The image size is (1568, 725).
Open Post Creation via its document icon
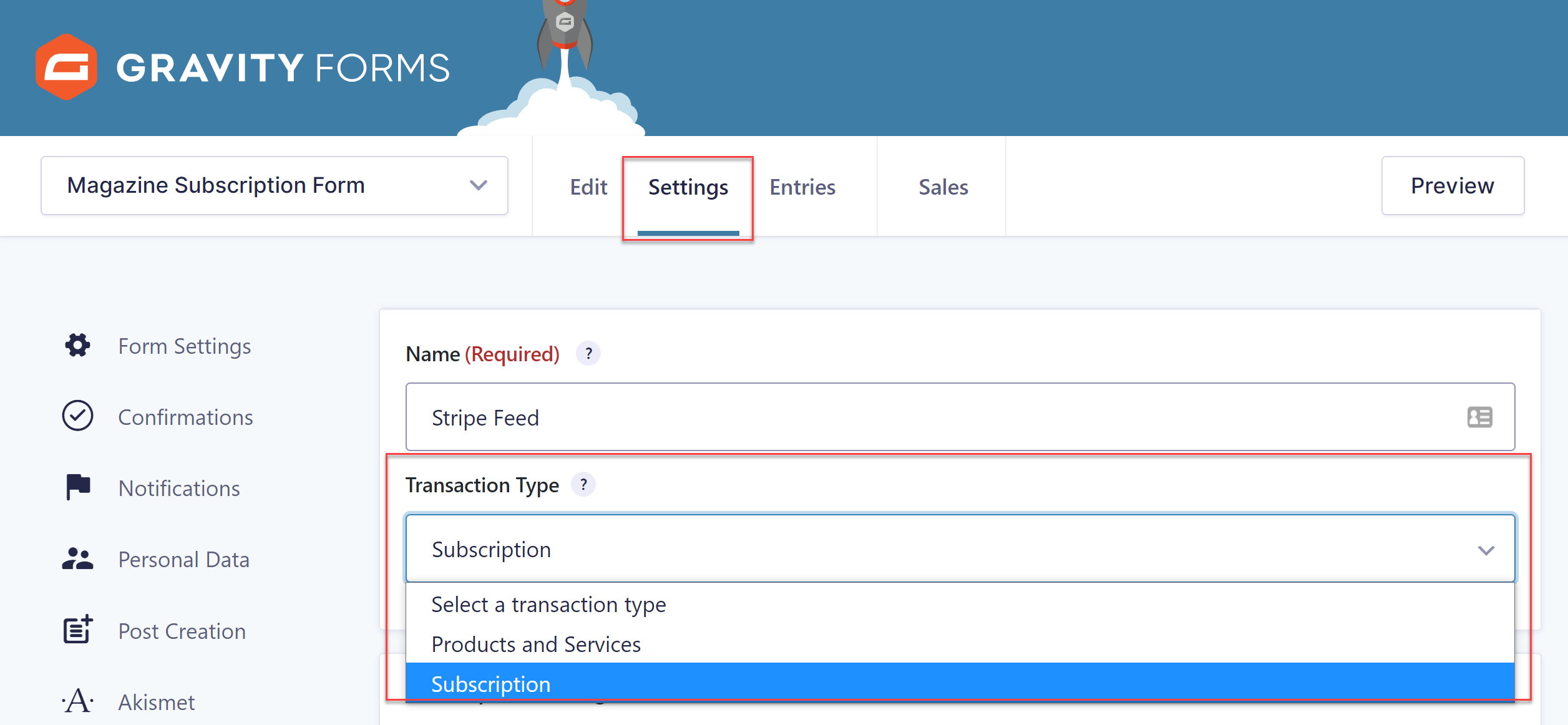[x=77, y=630]
